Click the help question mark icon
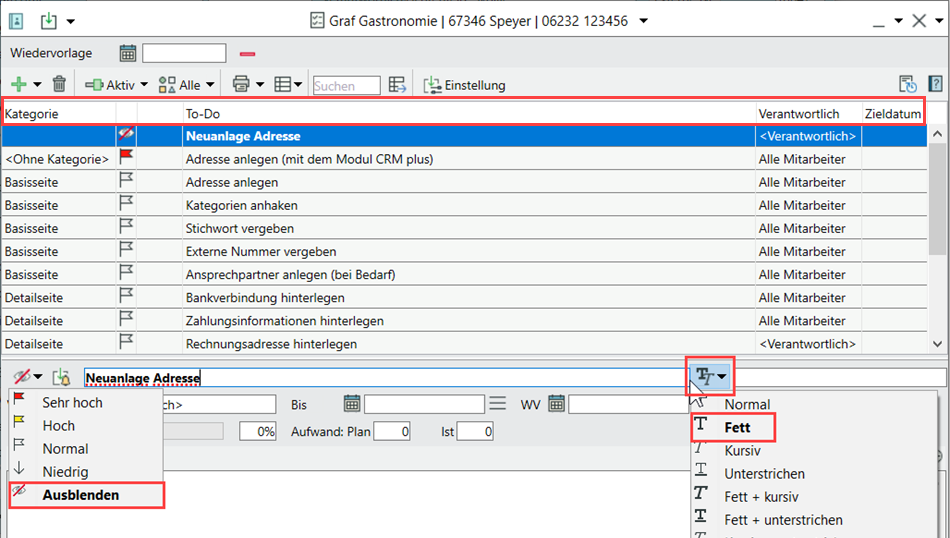Image resolution: width=950 pixels, height=538 pixels. click(935, 85)
